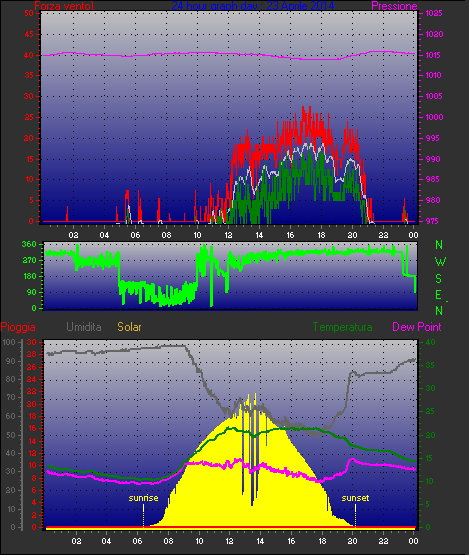Click the 50 tick on wind speed axis
Image resolution: width=469 pixels, height=555 pixels.
tap(29, 13)
